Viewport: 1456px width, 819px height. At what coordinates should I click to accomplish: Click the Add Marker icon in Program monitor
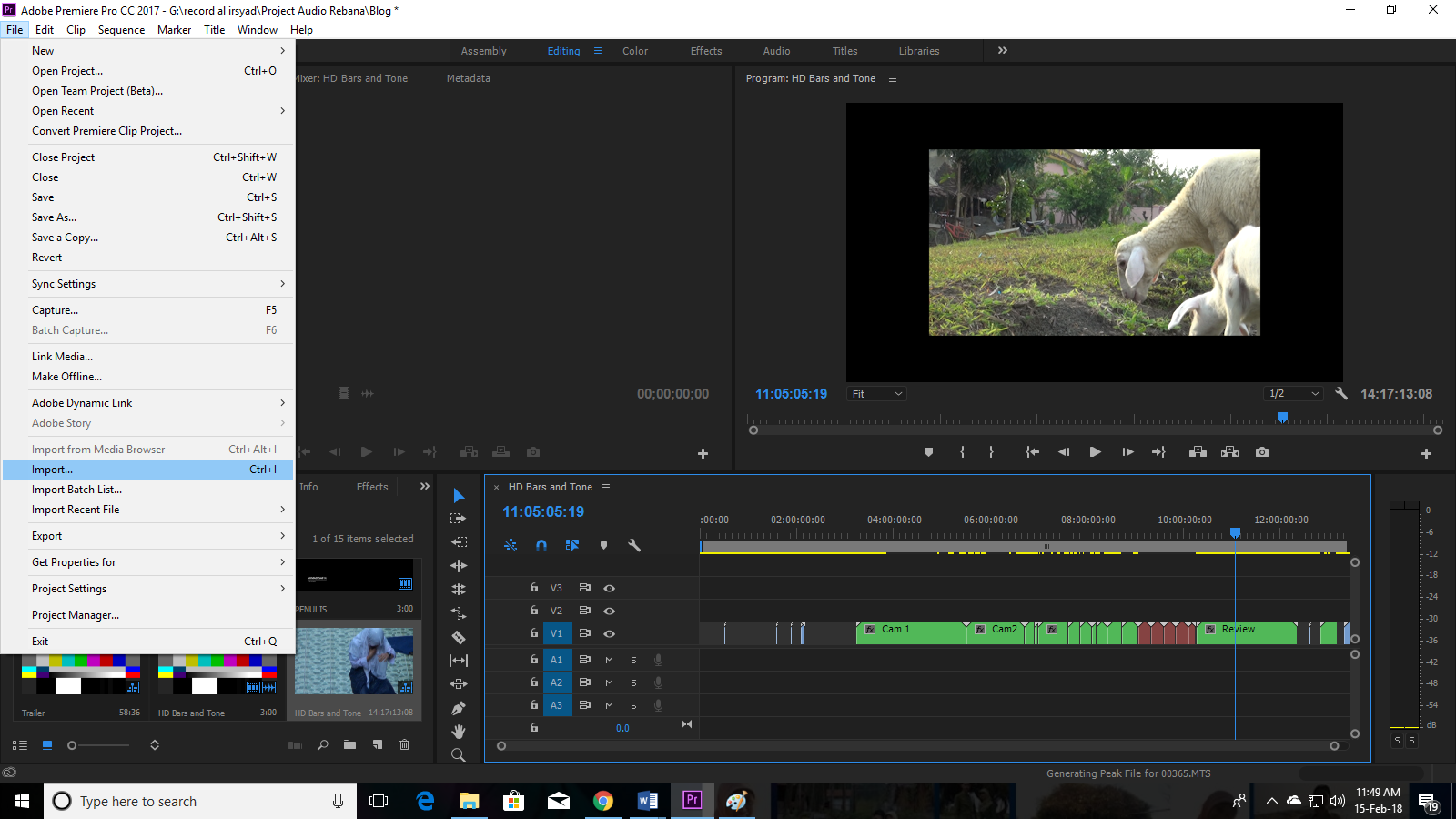(928, 452)
